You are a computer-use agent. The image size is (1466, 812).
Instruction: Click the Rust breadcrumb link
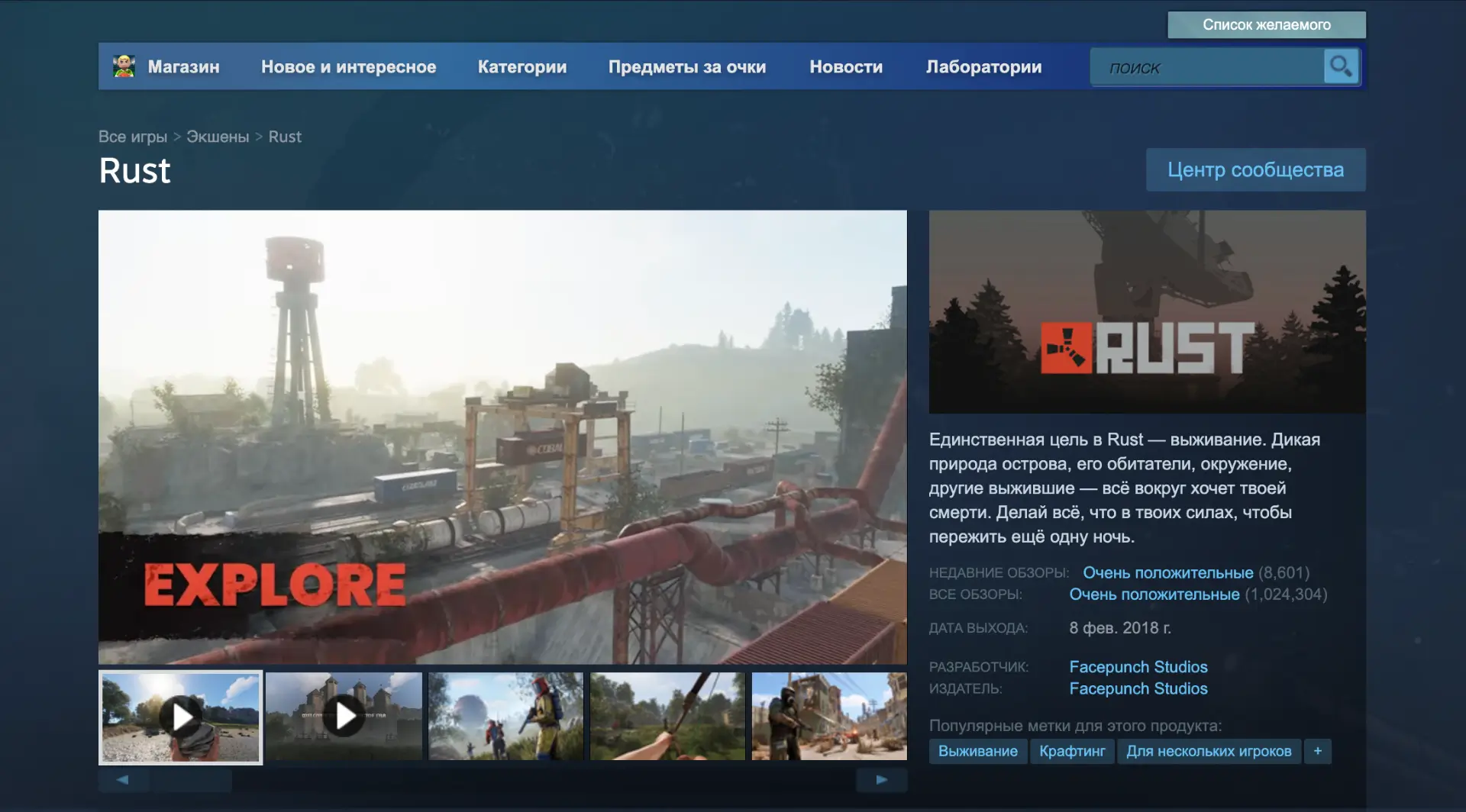coord(285,137)
